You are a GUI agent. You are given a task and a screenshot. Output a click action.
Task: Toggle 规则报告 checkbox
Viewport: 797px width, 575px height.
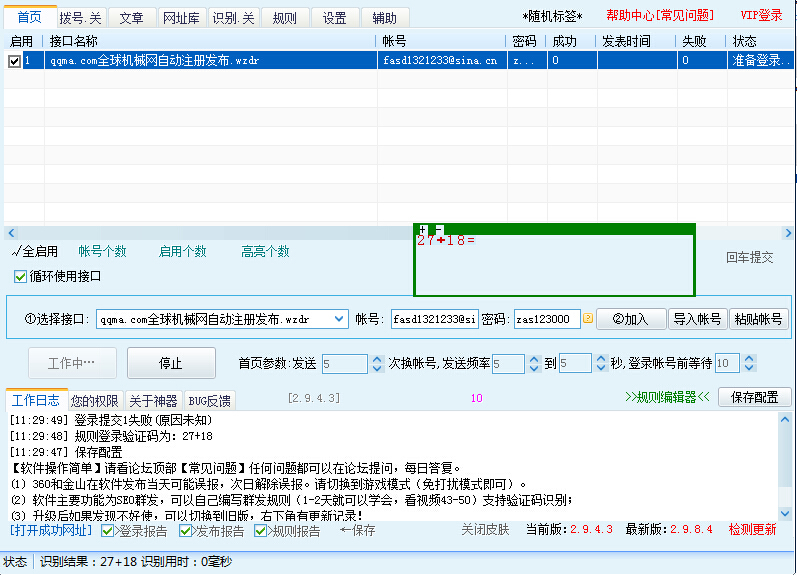point(260,531)
